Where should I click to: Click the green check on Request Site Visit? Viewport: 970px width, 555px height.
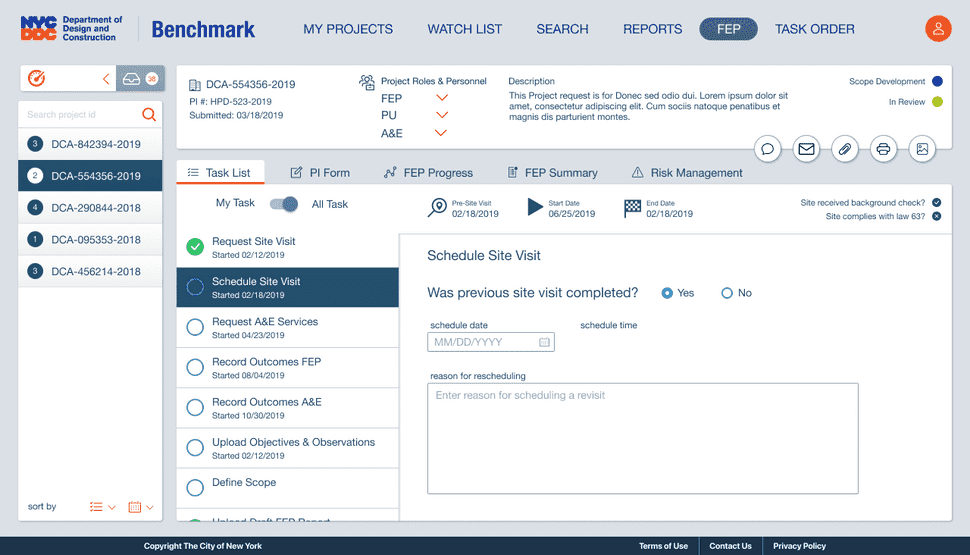(x=195, y=247)
